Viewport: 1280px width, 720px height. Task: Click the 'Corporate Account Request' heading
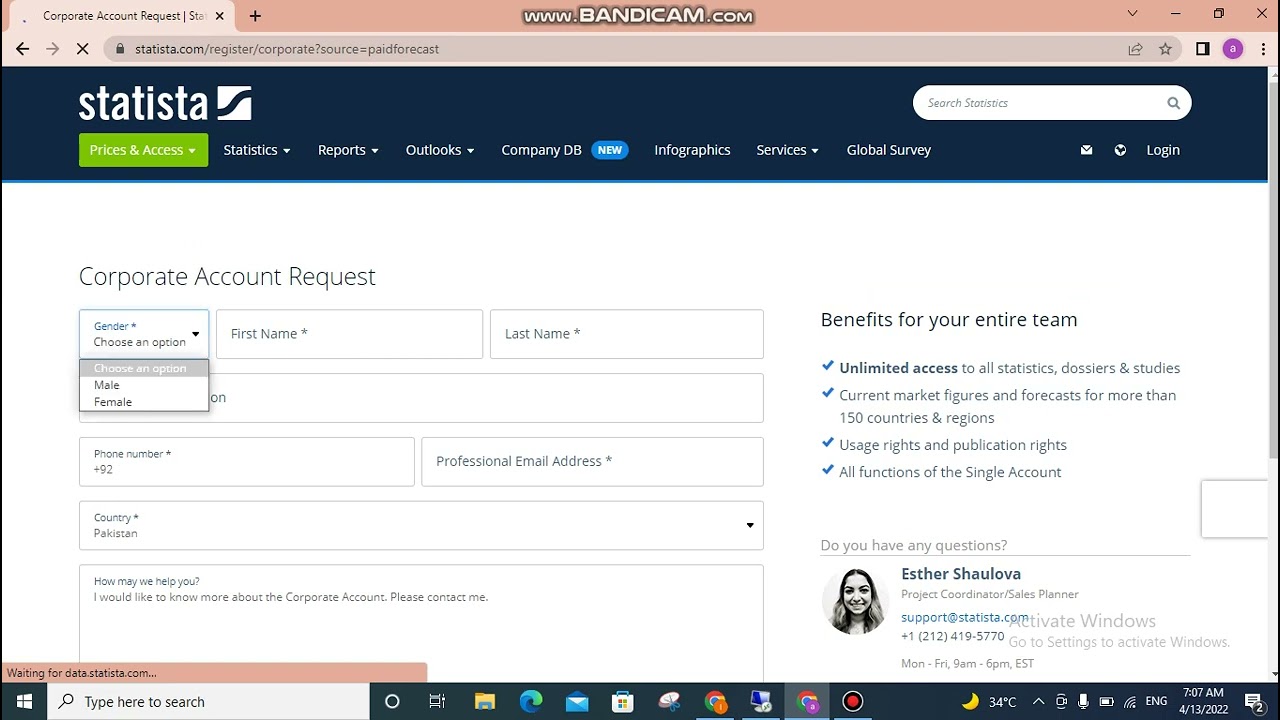point(227,276)
